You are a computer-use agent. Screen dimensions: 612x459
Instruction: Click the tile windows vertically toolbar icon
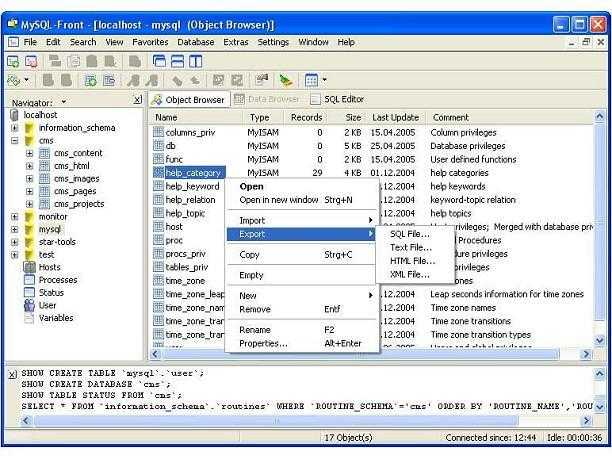(x=196, y=61)
